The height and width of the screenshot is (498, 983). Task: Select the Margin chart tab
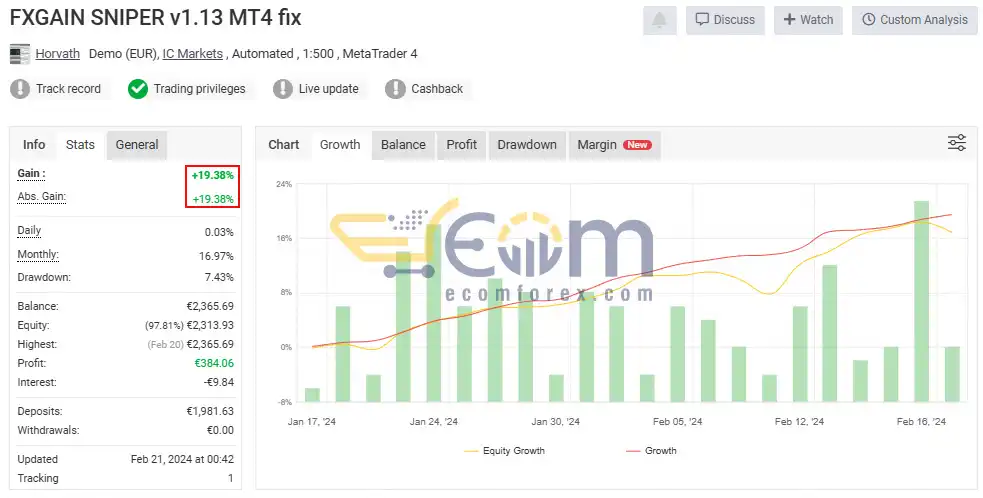(x=614, y=145)
